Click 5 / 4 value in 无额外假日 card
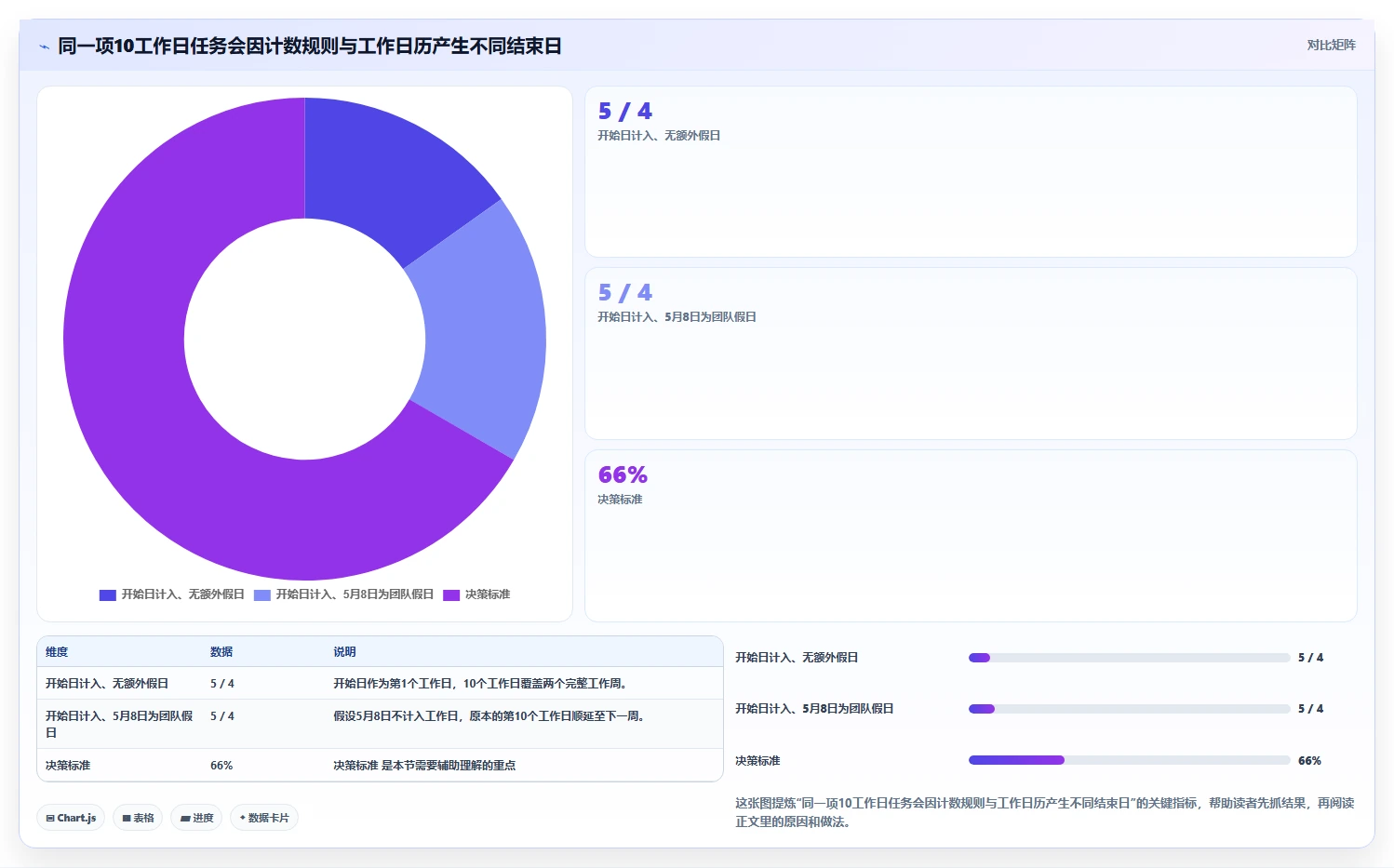This screenshot has height=868, width=1394. click(625, 112)
